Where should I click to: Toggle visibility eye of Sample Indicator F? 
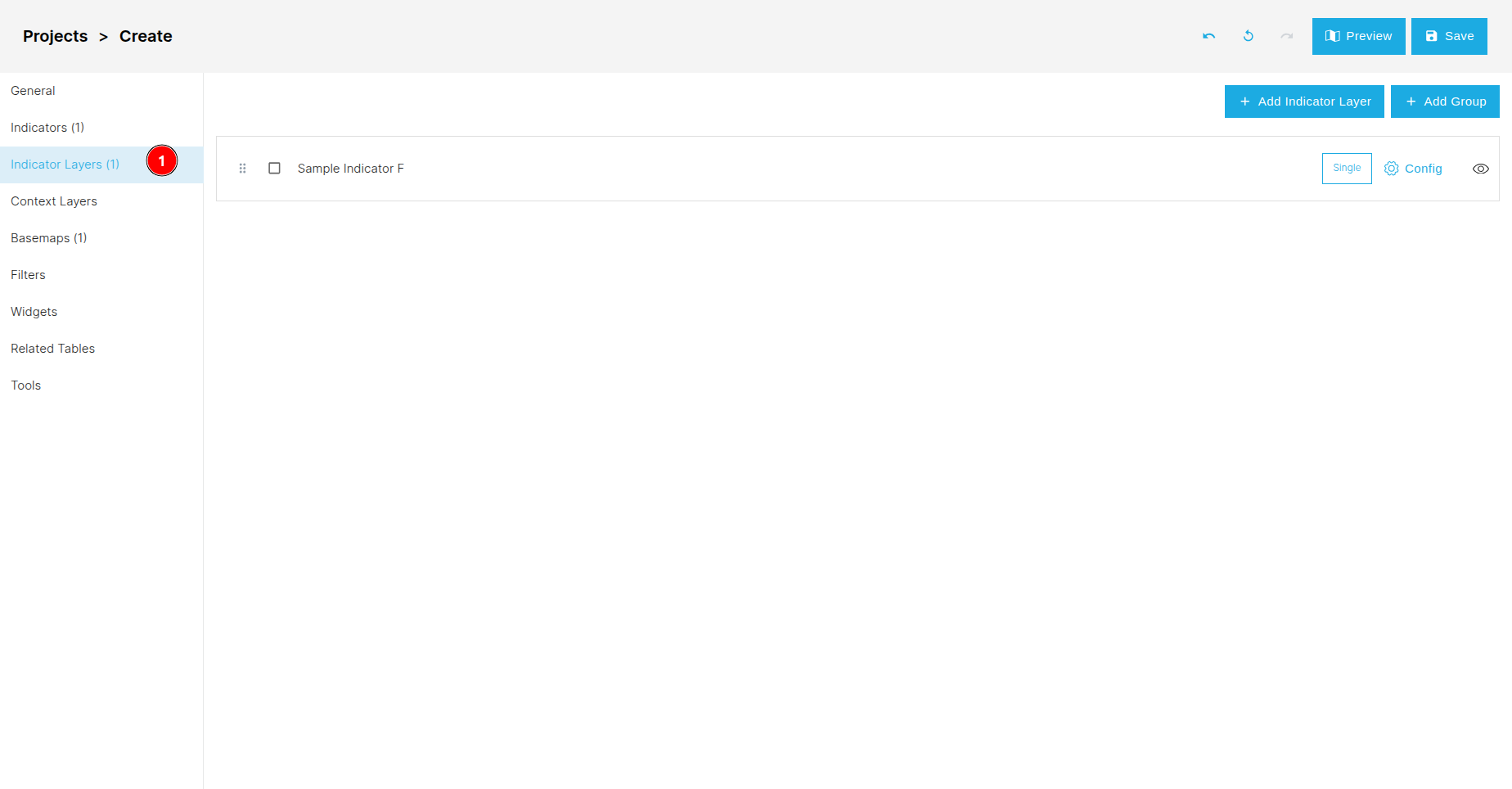1481,169
